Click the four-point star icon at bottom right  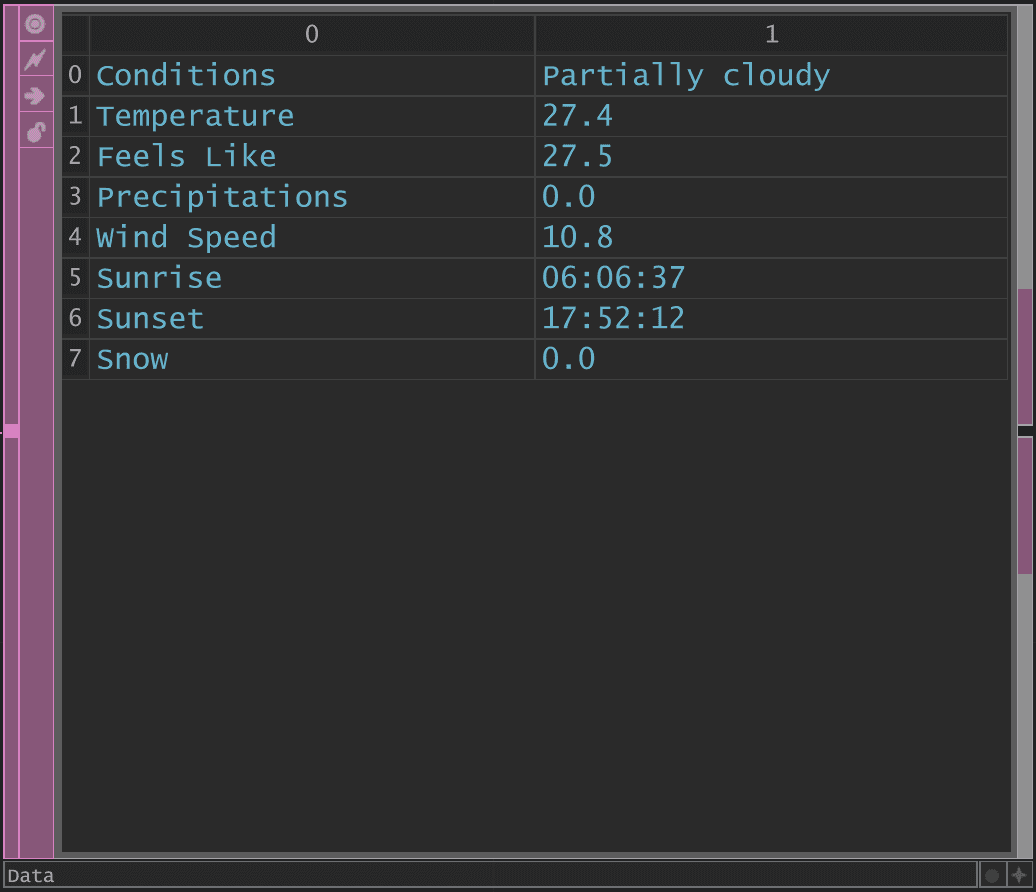pyautogui.click(x=1019, y=875)
